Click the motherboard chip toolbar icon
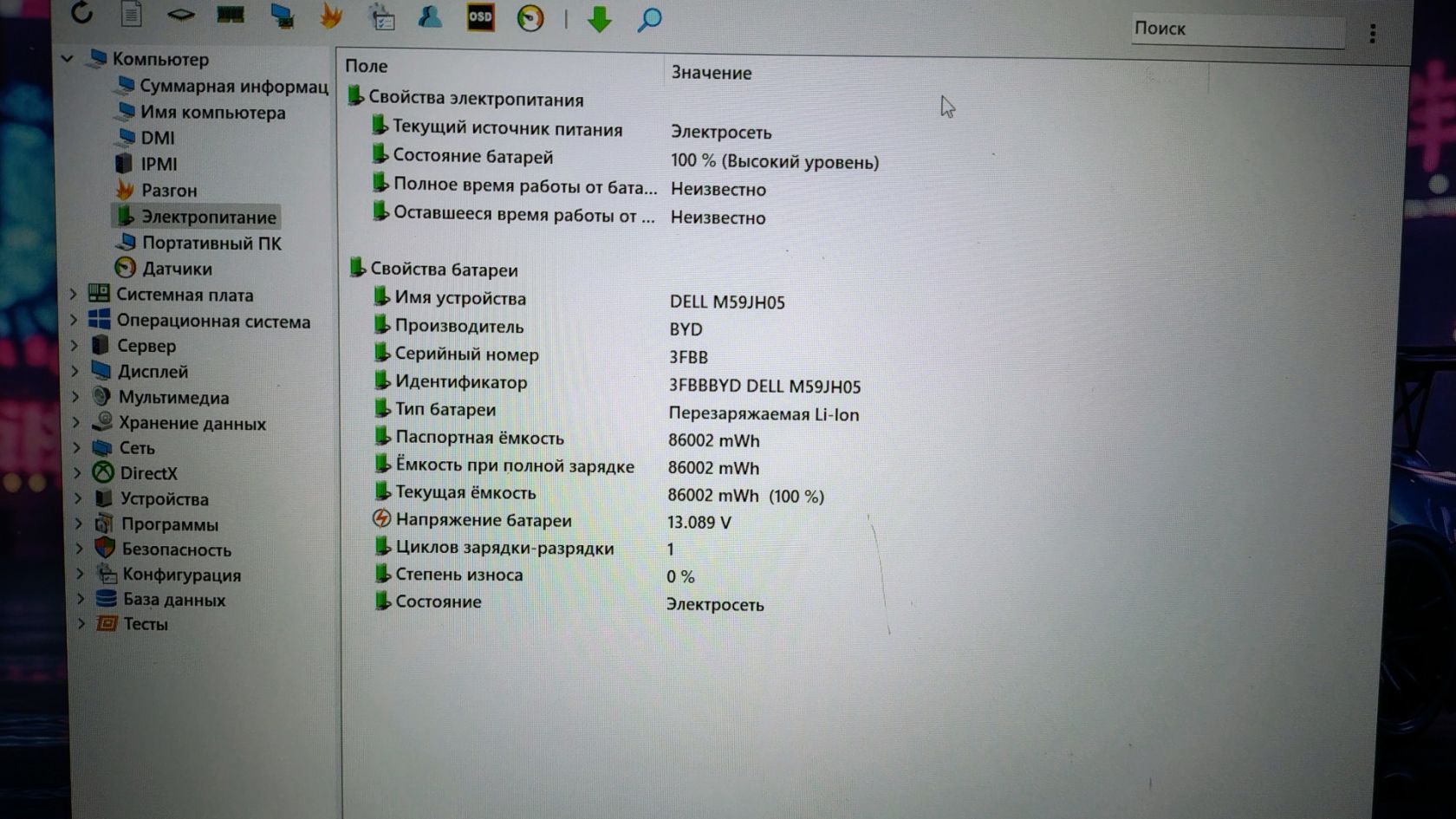This screenshot has height=819, width=1456. 180,15
